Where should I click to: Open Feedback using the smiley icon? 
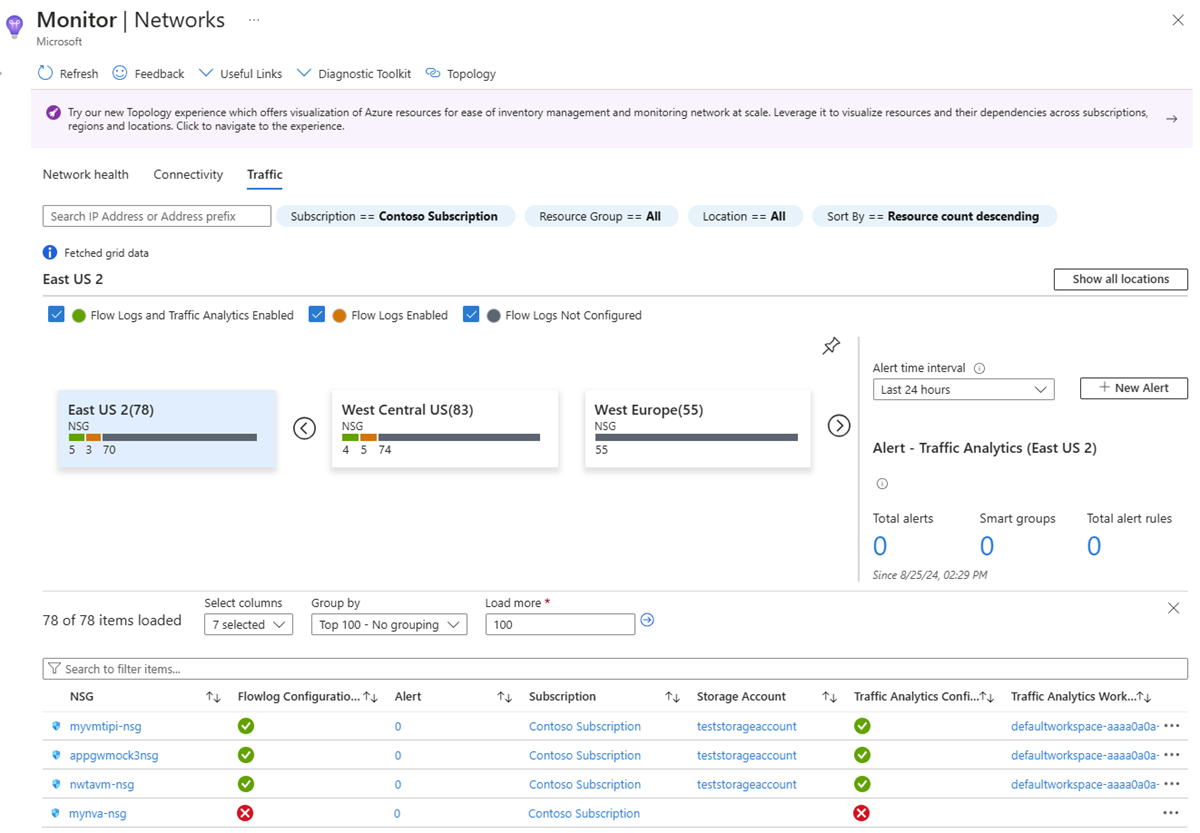(x=119, y=72)
